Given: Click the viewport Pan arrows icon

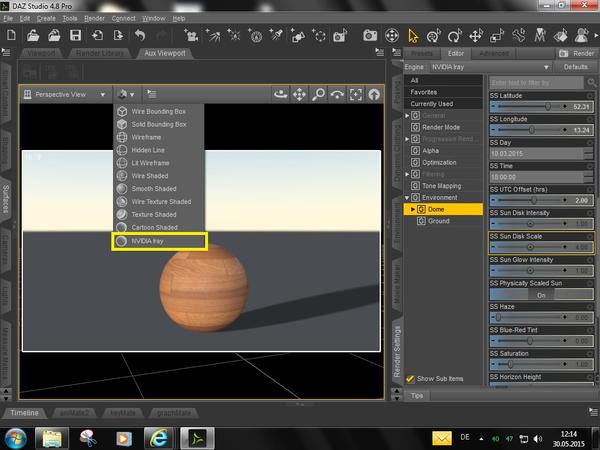Looking at the screenshot, I should pos(299,94).
